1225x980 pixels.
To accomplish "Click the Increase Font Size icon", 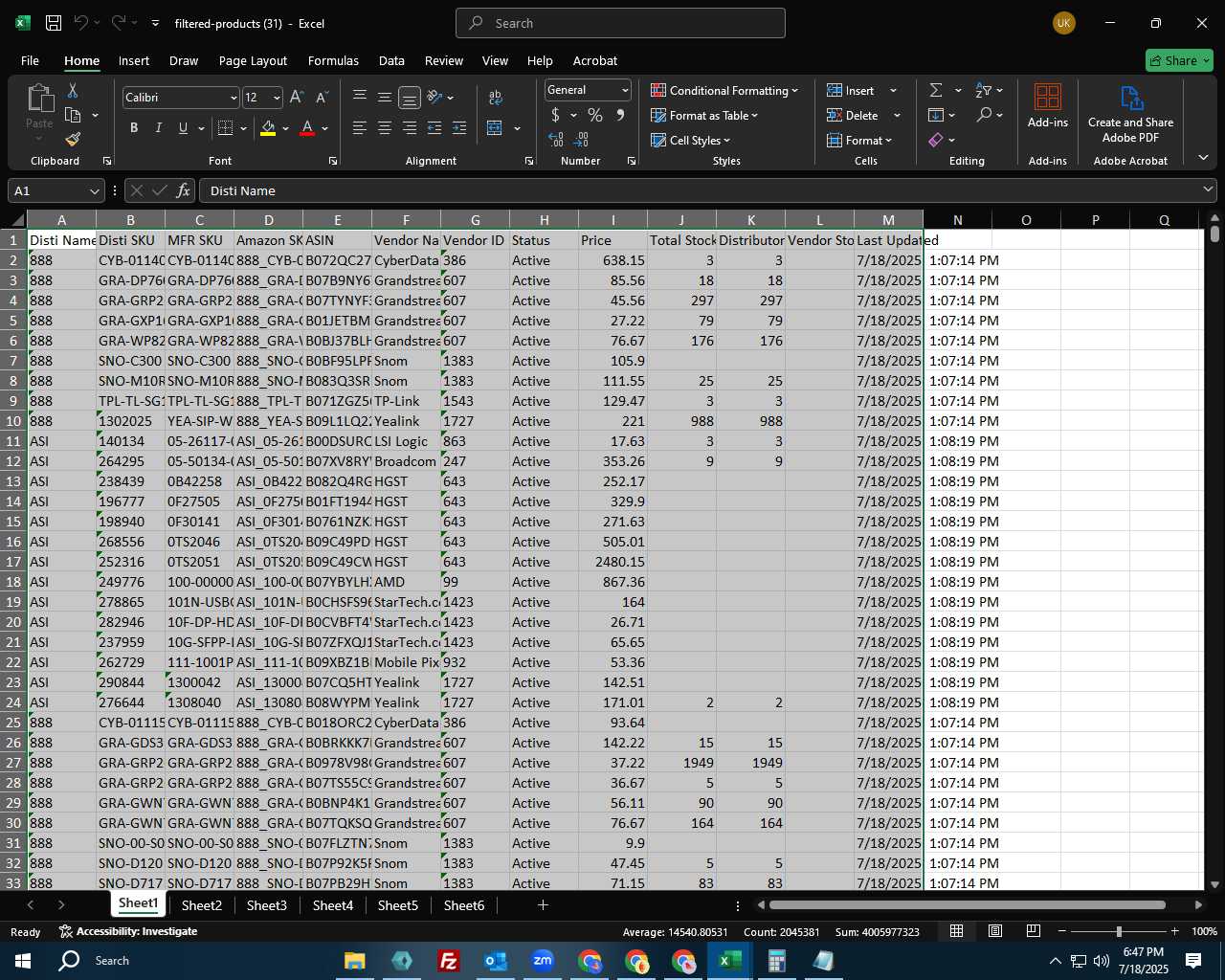I will [x=297, y=98].
